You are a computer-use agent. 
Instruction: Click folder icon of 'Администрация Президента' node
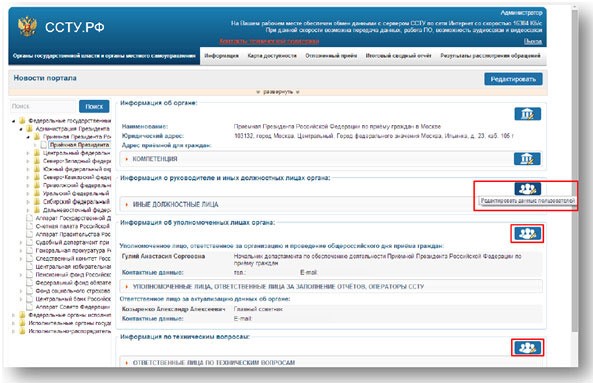pos(29,129)
